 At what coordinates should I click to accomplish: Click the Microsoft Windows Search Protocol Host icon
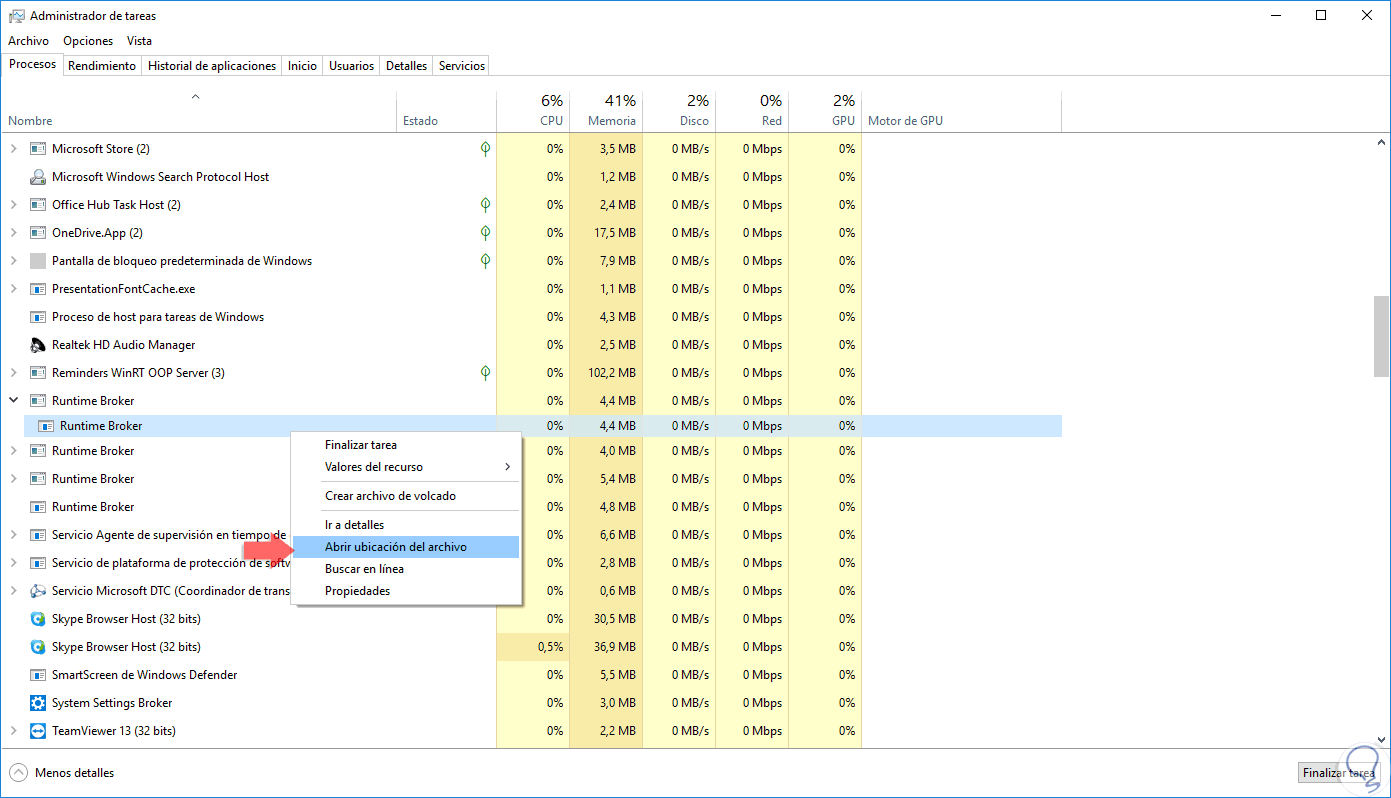38,177
